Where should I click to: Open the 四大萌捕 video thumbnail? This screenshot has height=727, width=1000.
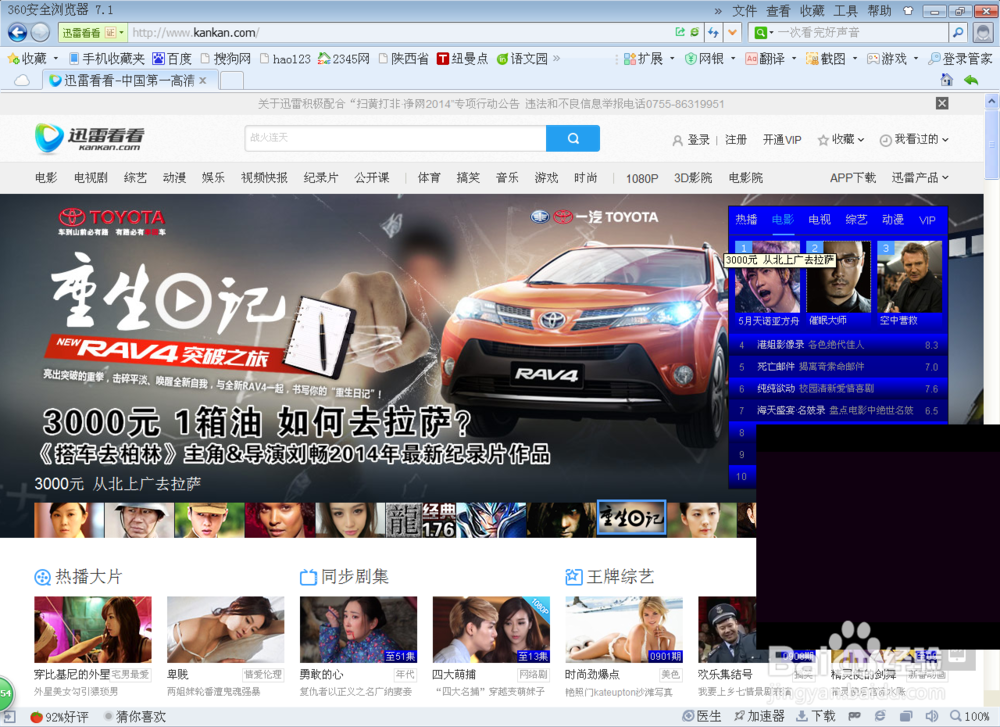491,629
